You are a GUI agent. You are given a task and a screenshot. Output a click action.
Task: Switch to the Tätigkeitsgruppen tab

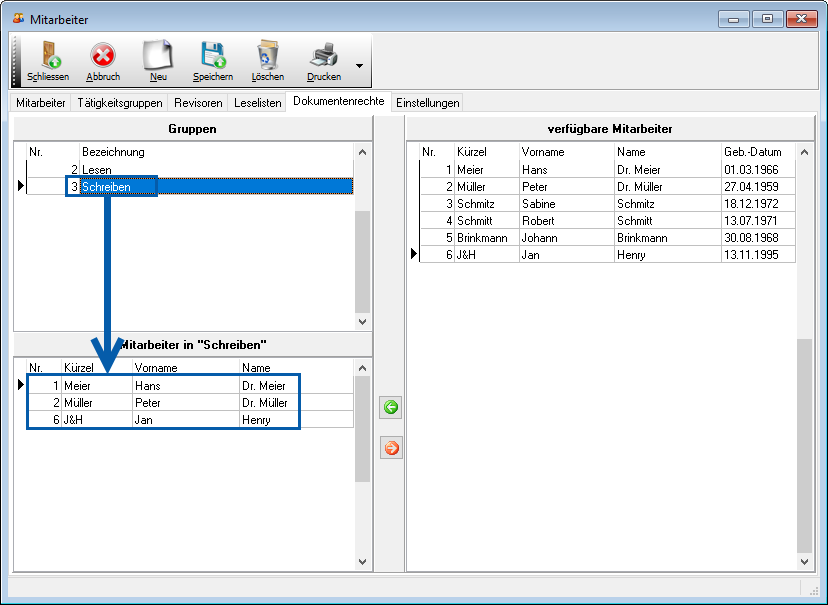119,103
